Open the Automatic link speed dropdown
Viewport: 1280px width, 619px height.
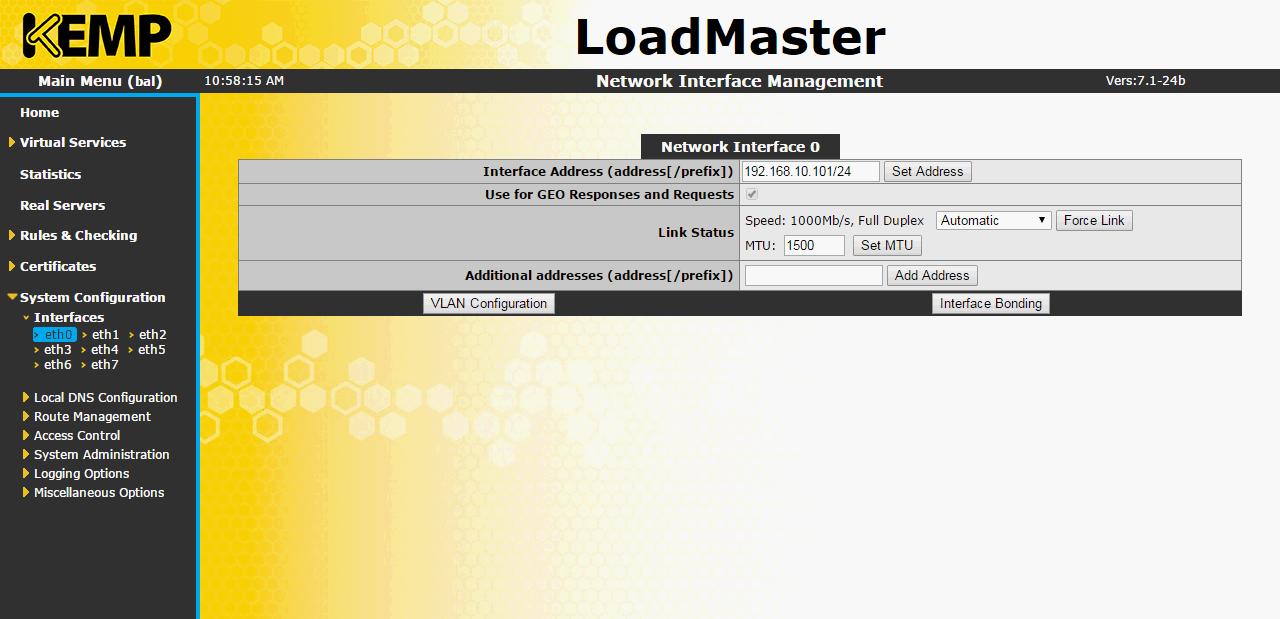pyautogui.click(x=994, y=220)
